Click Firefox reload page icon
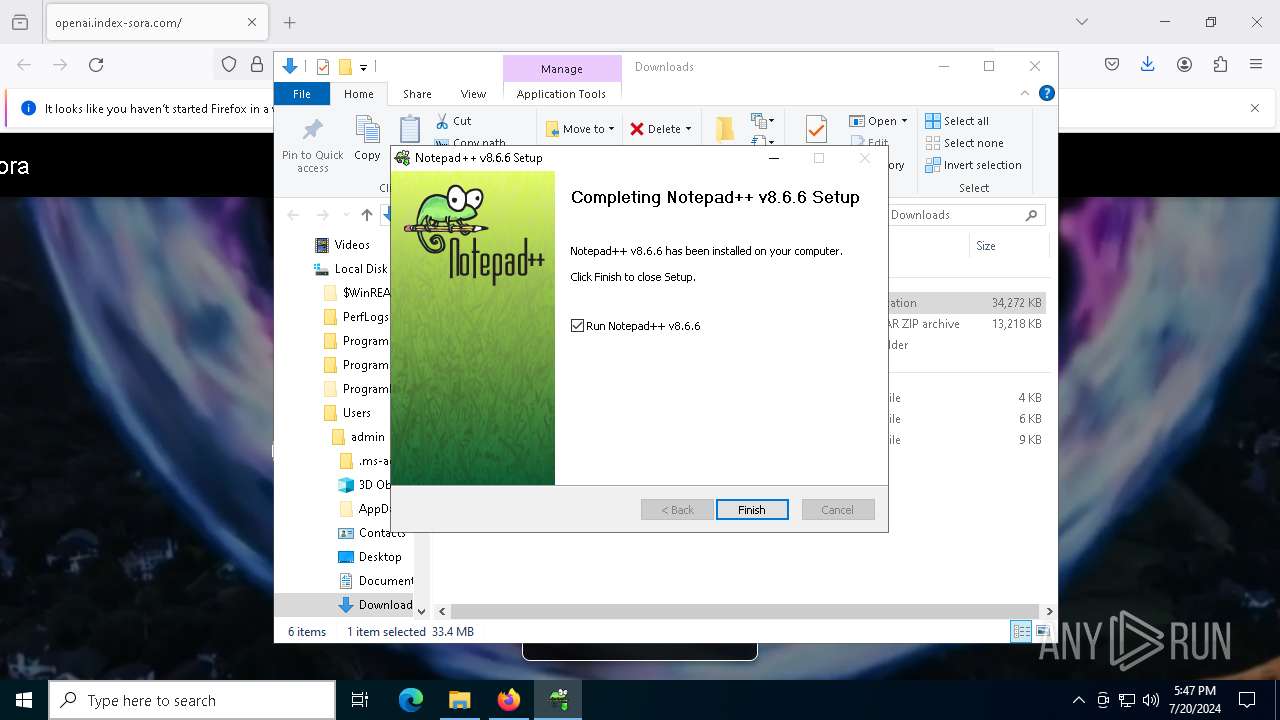Viewport: 1280px width, 720px height. tap(96, 65)
